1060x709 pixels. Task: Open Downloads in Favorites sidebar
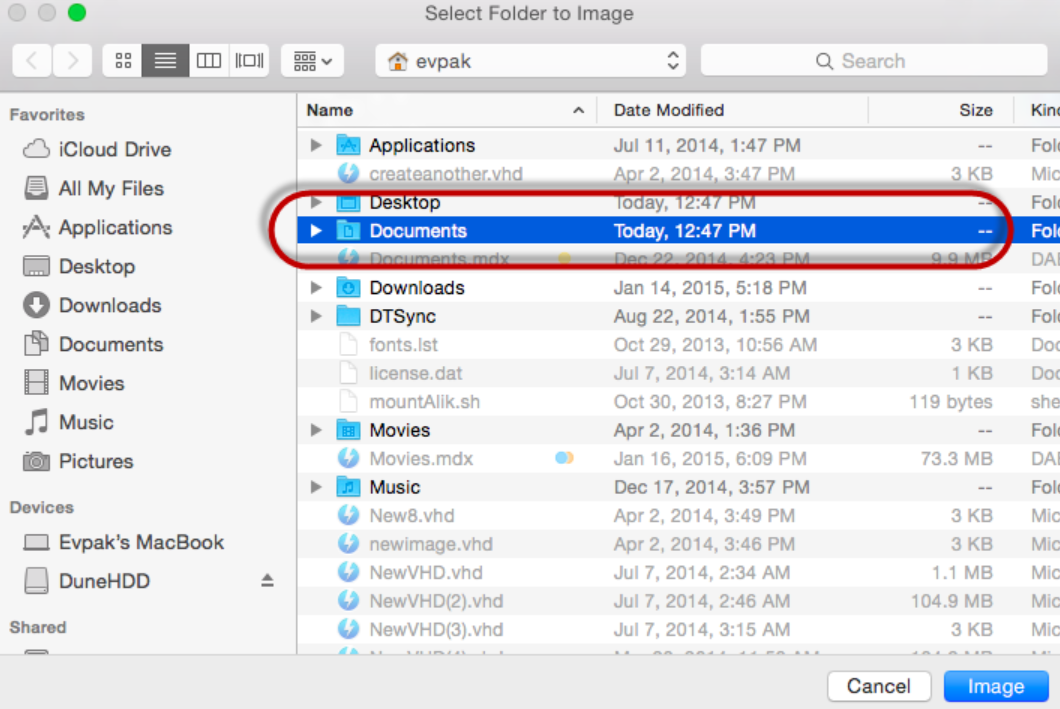[x=109, y=306]
